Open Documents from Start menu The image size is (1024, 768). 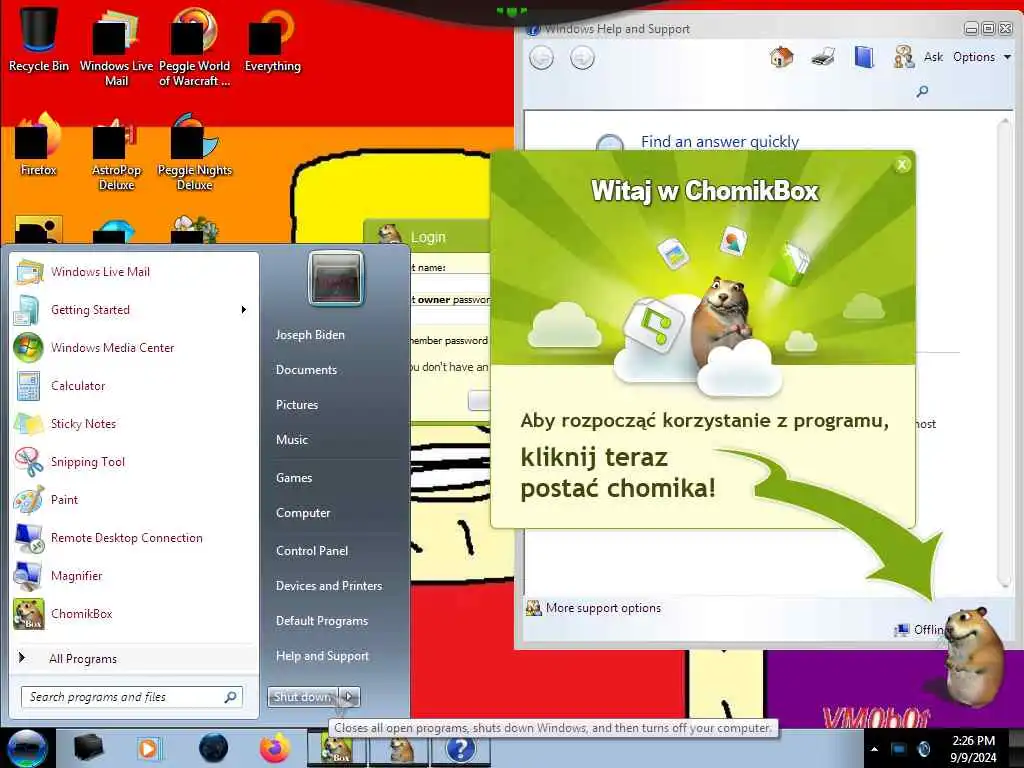pyautogui.click(x=306, y=370)
